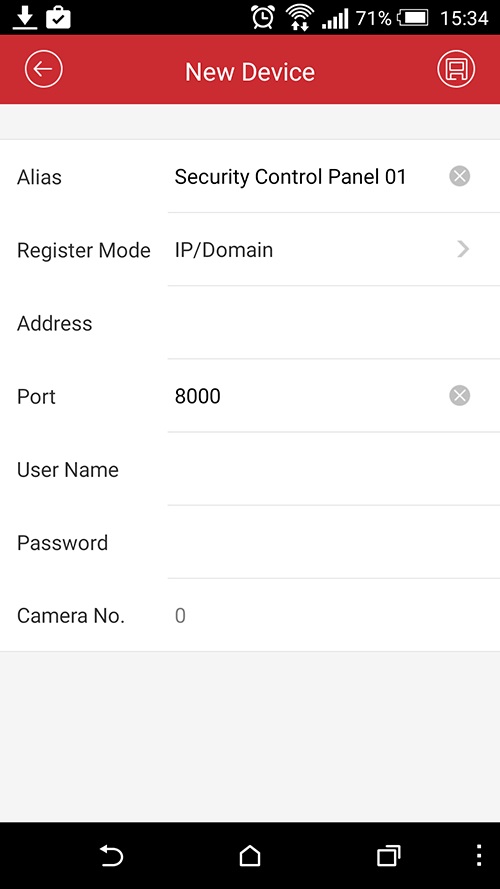Tap the Wi-Fi status icon
500x889 pixels.
click(300, 18)
